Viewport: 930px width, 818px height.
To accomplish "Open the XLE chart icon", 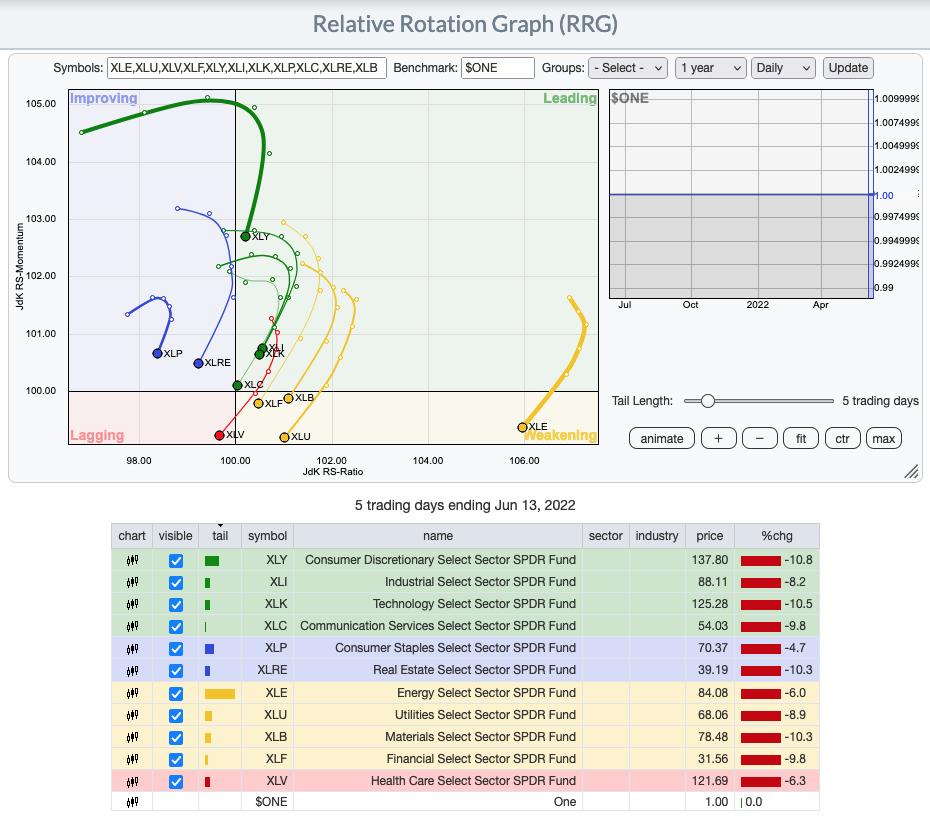I will tap(132, 693).
